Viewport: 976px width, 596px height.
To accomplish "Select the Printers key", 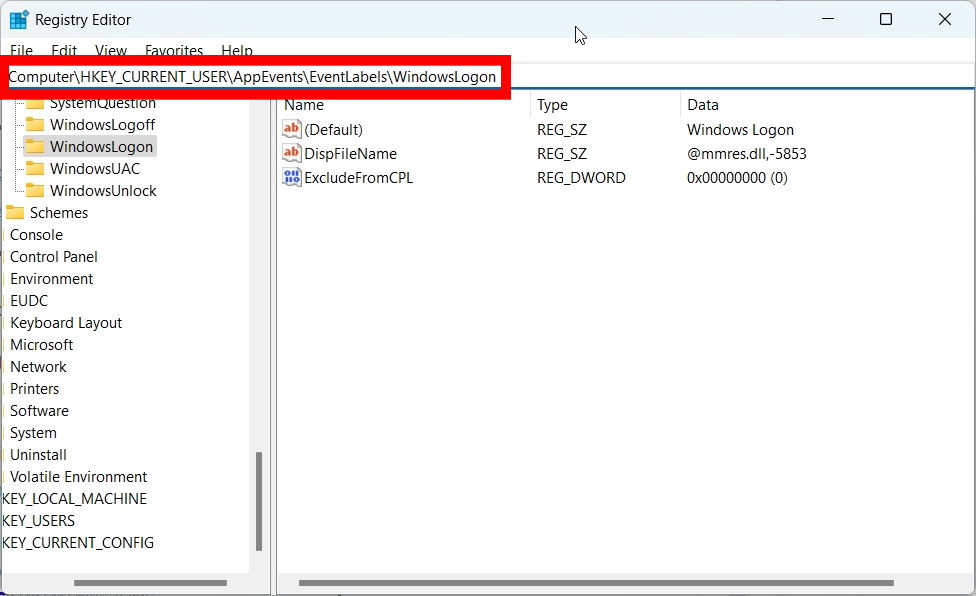I will [35, 389].
